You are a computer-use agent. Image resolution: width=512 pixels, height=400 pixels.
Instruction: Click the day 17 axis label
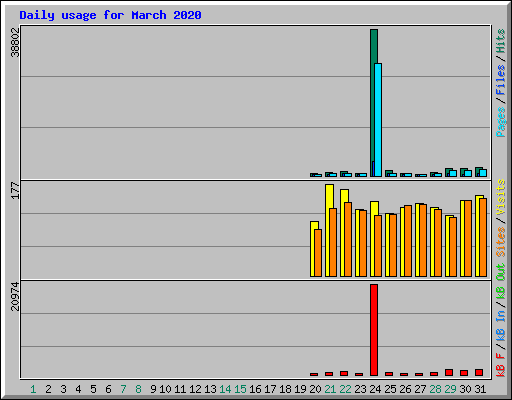270,389
